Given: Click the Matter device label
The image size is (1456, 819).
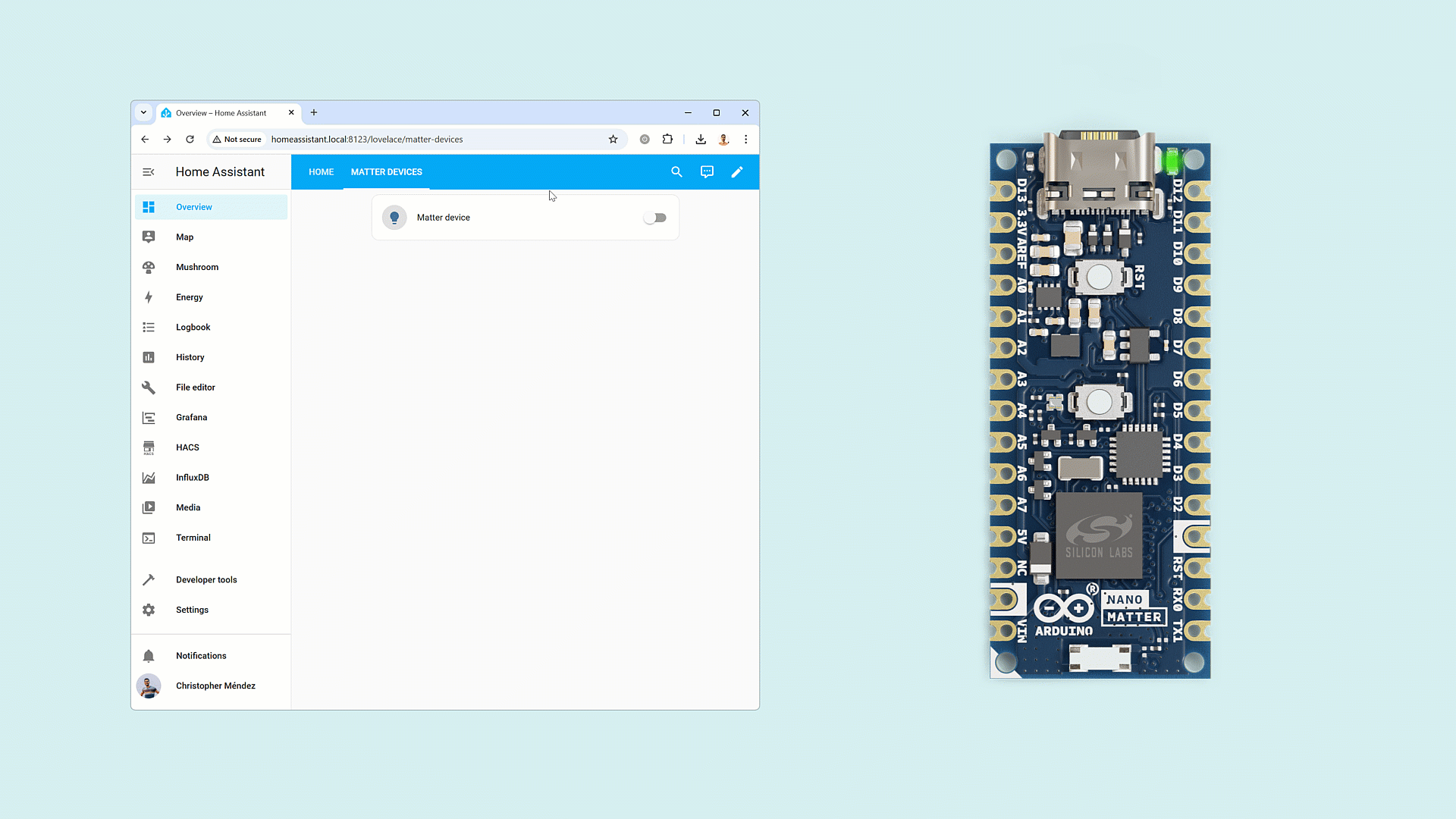Looking at the screenshot, I should pyautogui.click(x=444, y=218).
